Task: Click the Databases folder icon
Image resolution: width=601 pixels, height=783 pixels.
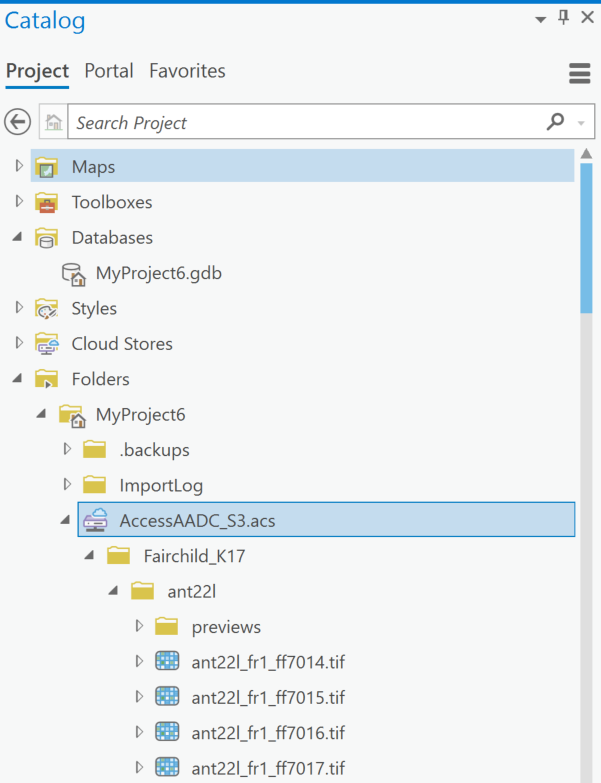Action: click(x=46, y=238)
